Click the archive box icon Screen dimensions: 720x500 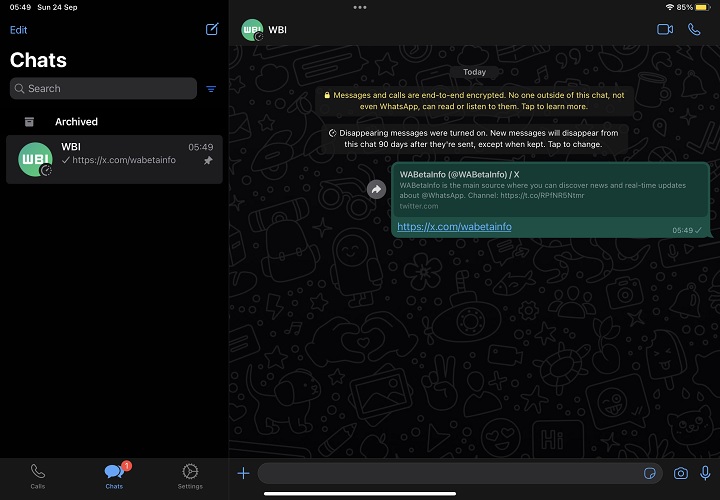[29, 122]
